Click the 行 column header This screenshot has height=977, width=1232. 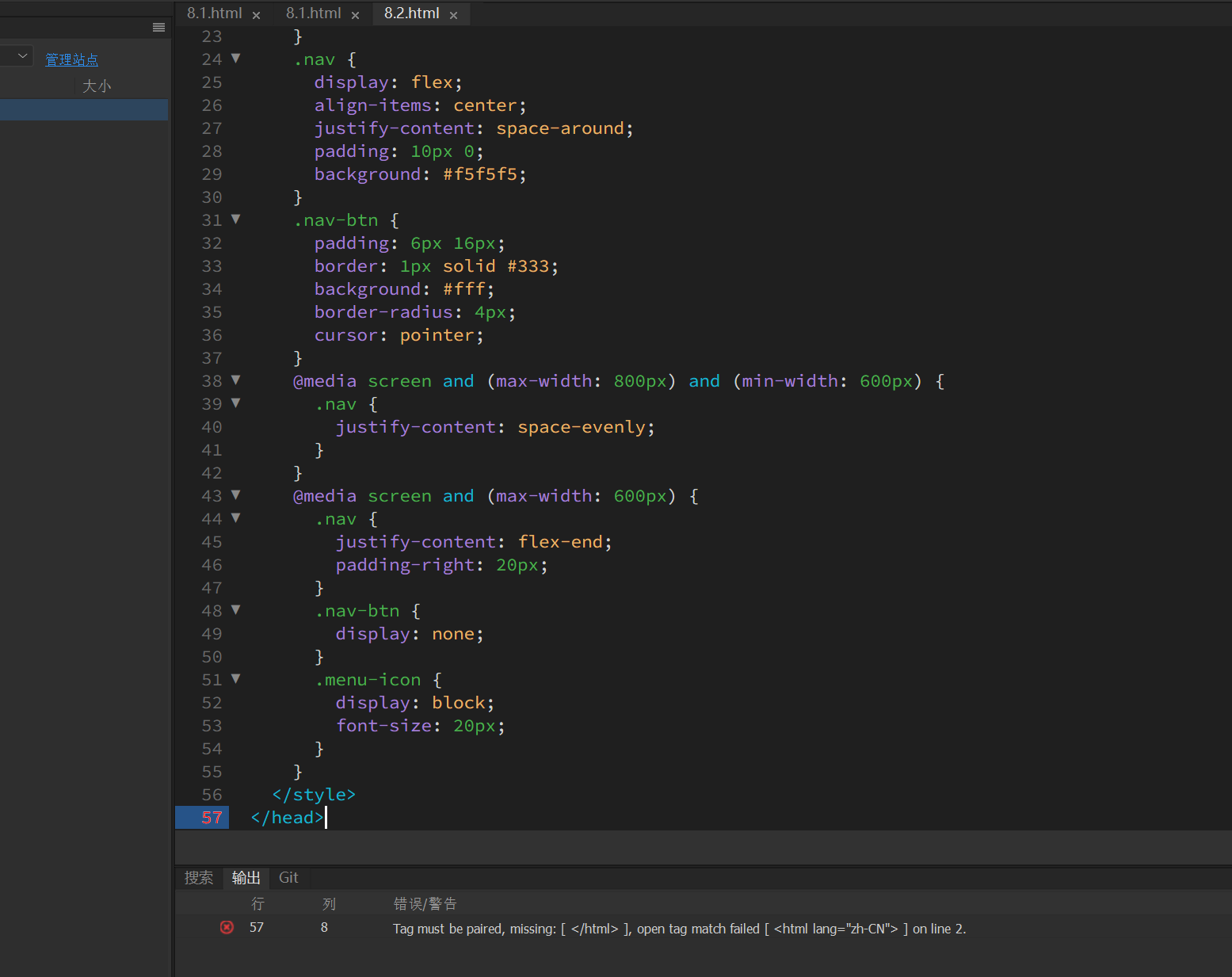click(x=257, y=904)
